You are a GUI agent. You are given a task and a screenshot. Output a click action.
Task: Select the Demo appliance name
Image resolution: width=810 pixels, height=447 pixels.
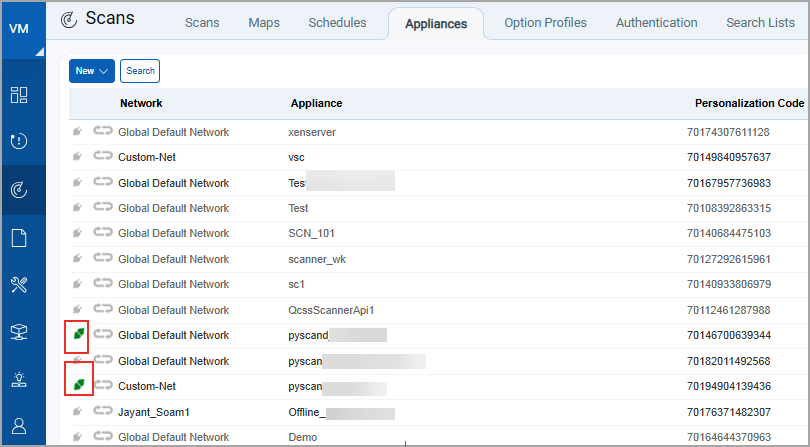[x=303, y=437]
